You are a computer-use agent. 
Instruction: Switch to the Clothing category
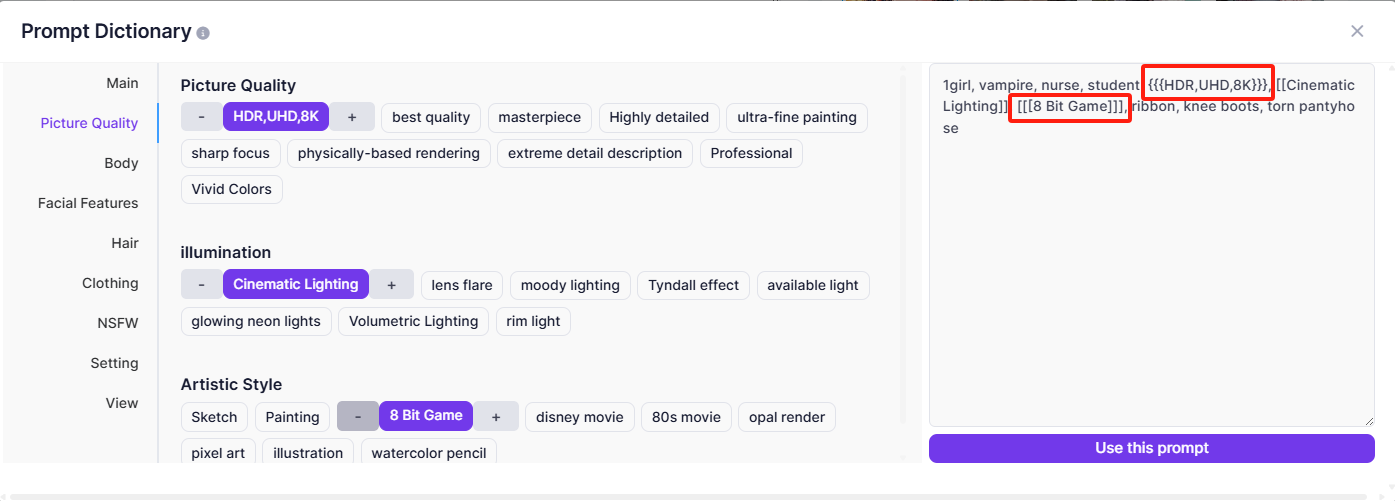[x=110, y=283]
